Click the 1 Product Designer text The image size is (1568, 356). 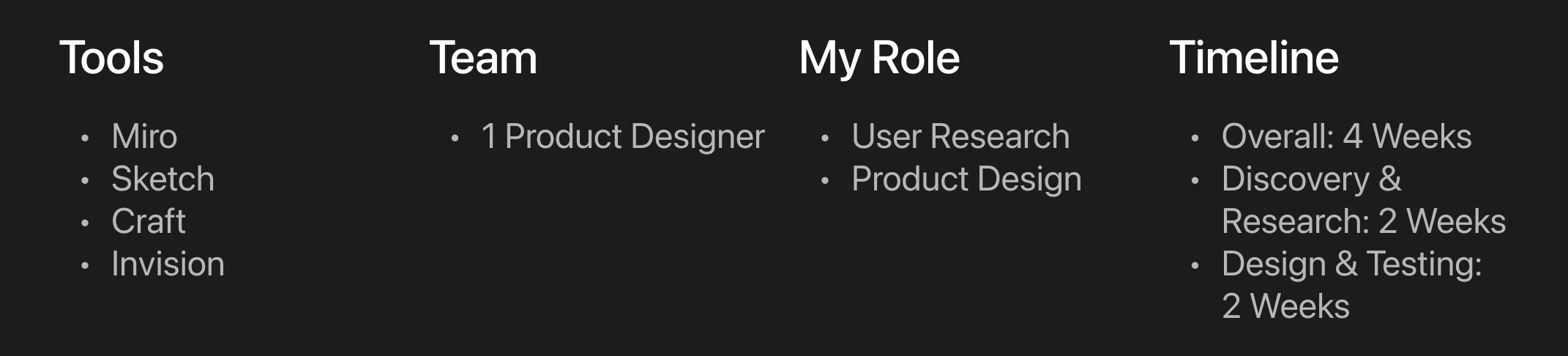(x=622, y=137)
